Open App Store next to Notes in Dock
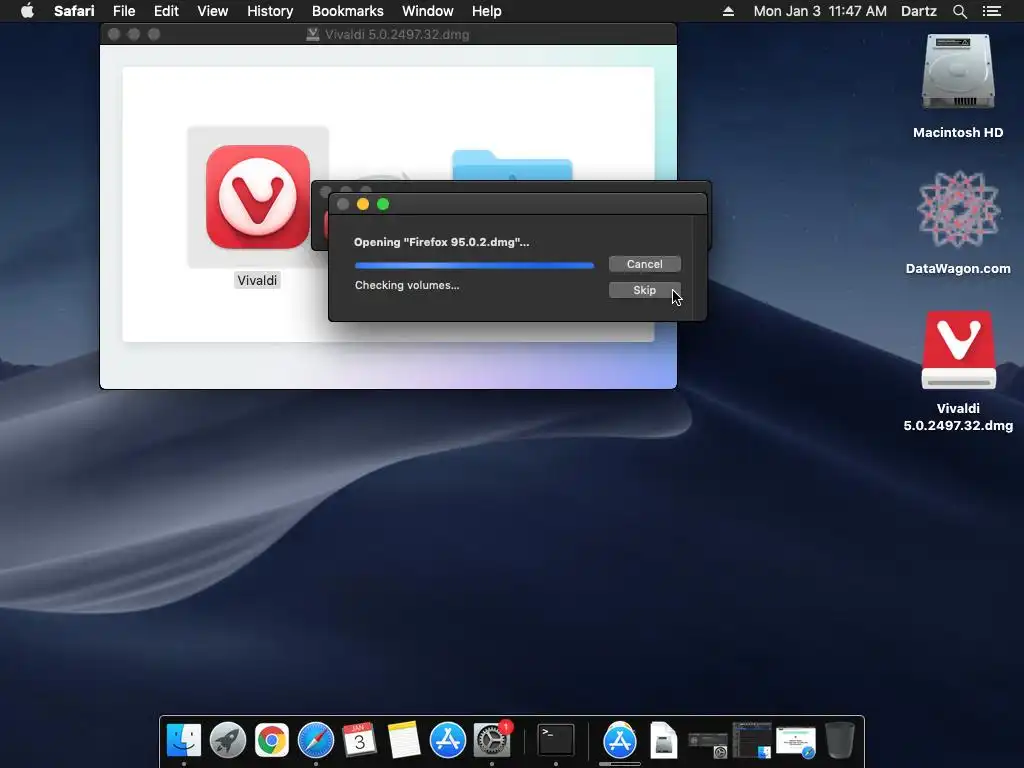The height and width of the screenshot is (768, 1024). 447,740
